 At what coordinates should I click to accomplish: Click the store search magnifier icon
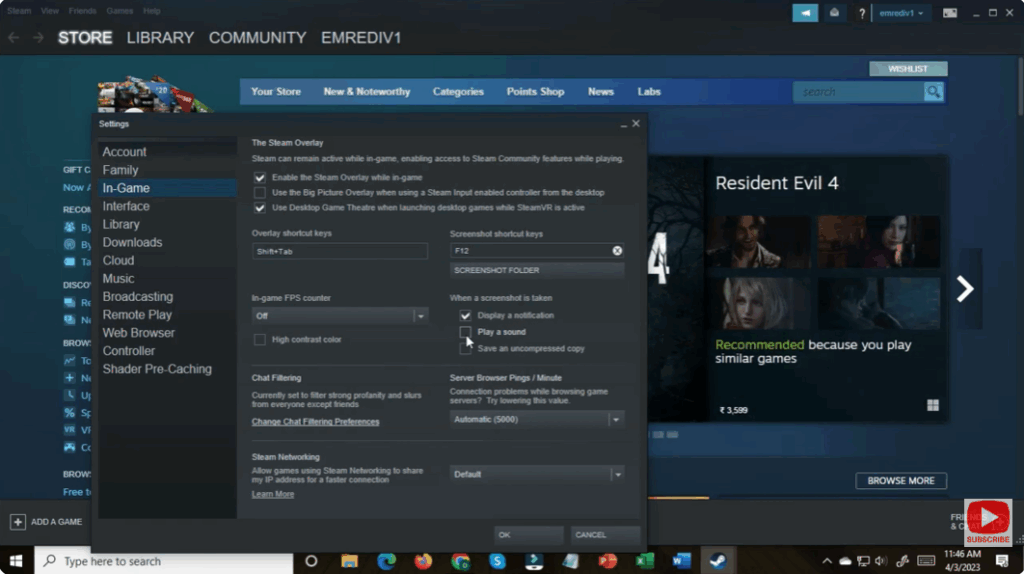[x=933, y=92]
